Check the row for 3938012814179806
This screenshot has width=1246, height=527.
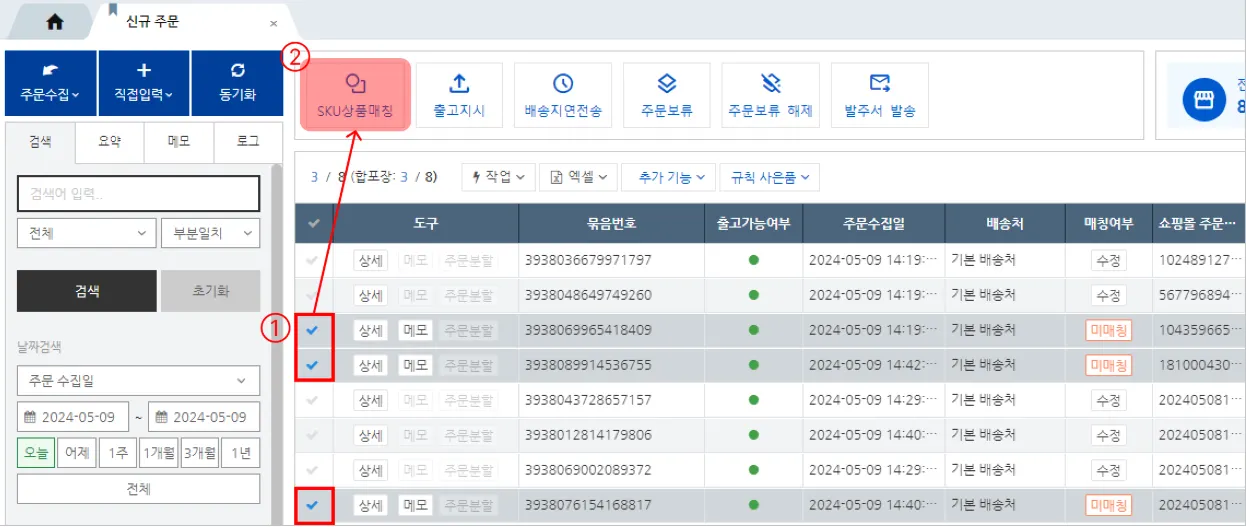pos(313,435)
